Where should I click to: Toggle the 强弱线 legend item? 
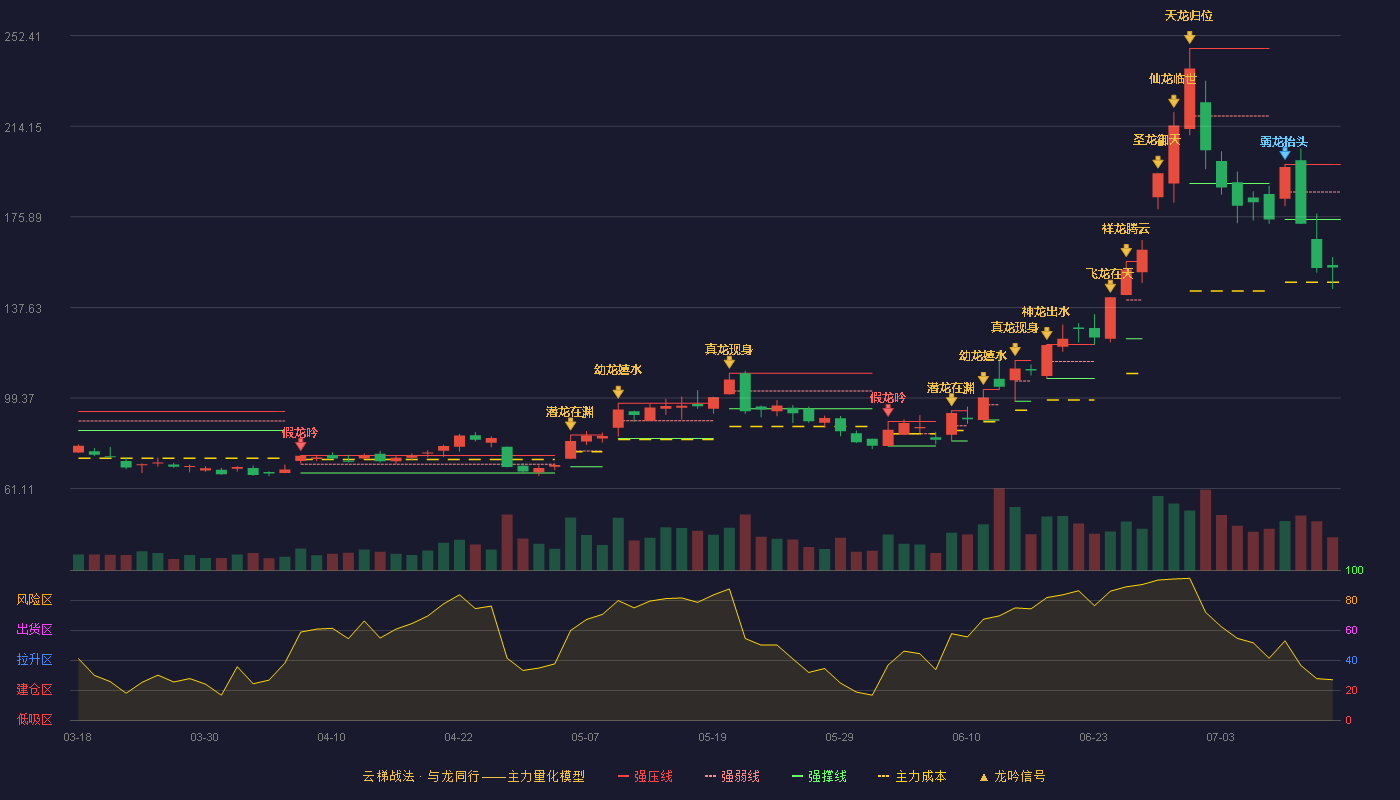click(x=732, y=776)
